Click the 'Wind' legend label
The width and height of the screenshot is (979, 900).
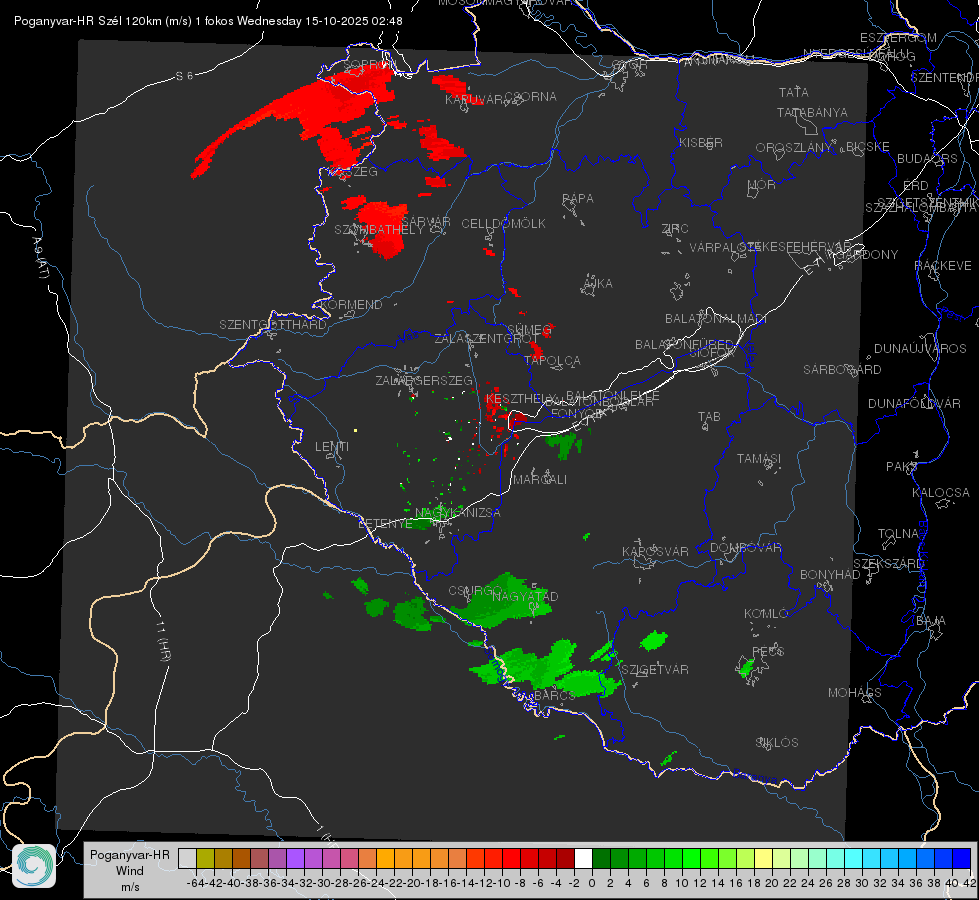click(x=129, y=871)
